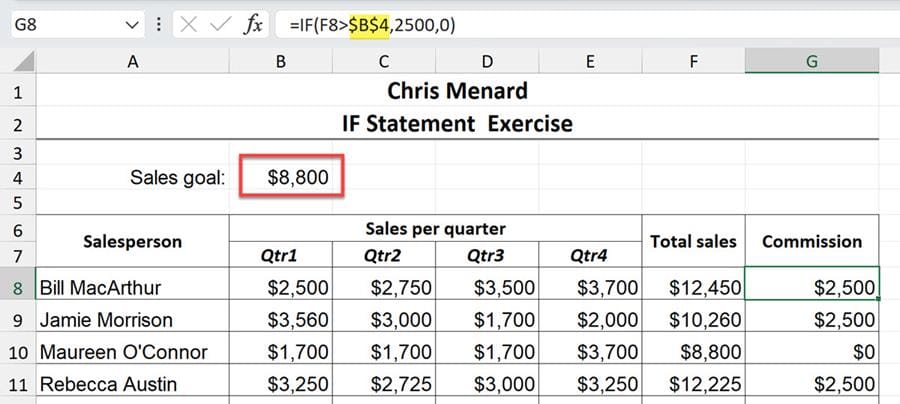Click the Insert Function fx icon
Image resolution: width=900 pixels, height=404 pixels.
(254, 25)
